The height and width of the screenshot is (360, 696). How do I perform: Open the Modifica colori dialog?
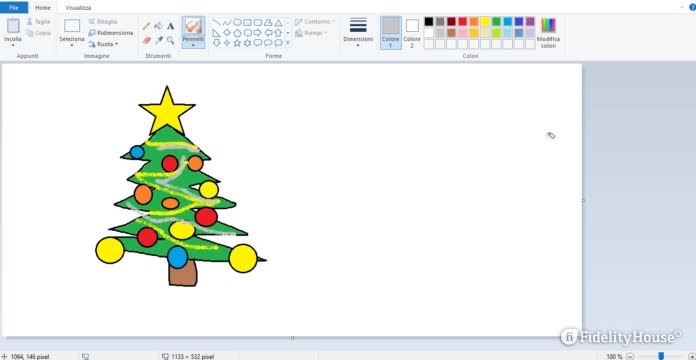[548, 33]
